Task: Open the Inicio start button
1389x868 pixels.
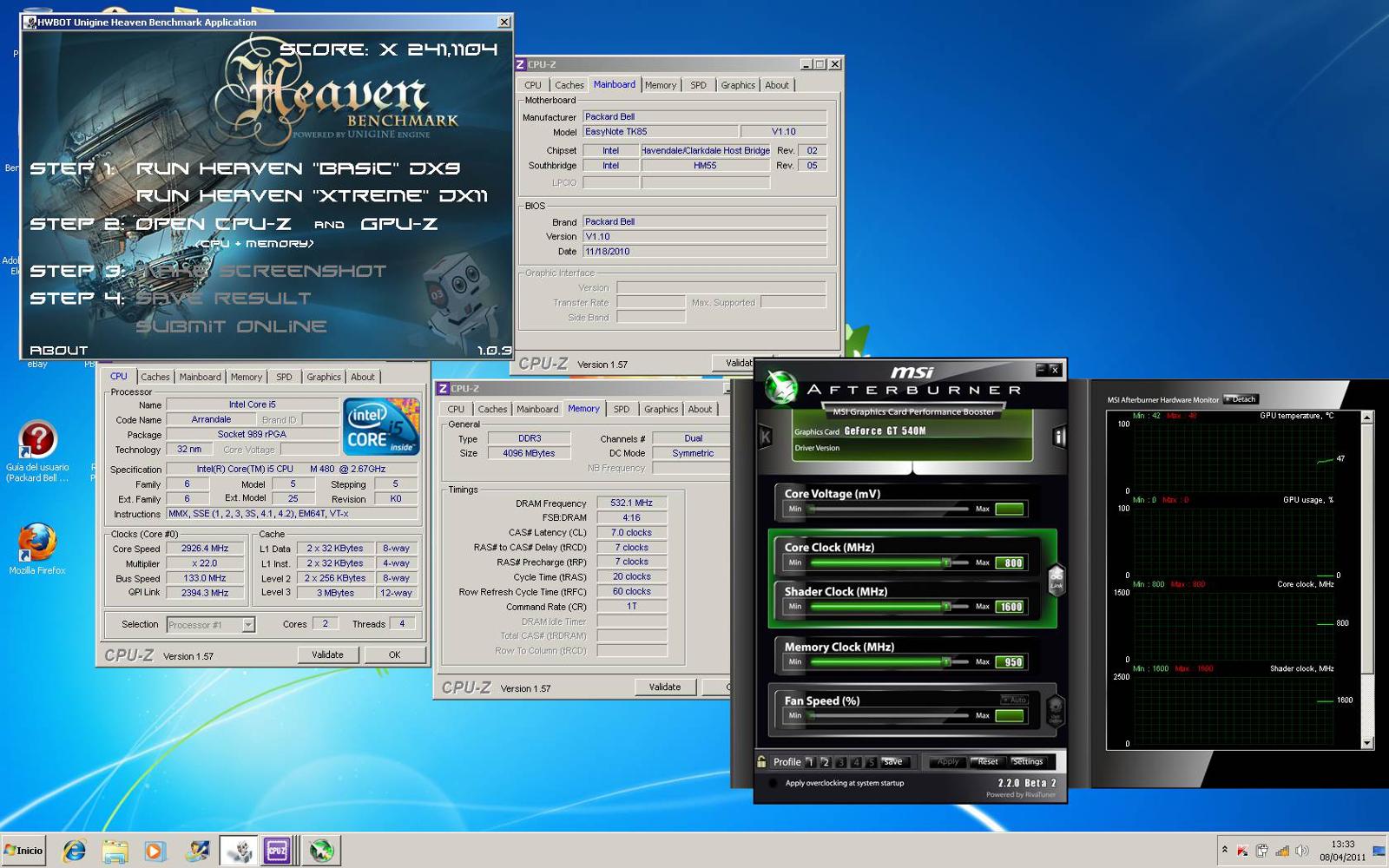Action: pyautogui.click(x=23, y=851)
